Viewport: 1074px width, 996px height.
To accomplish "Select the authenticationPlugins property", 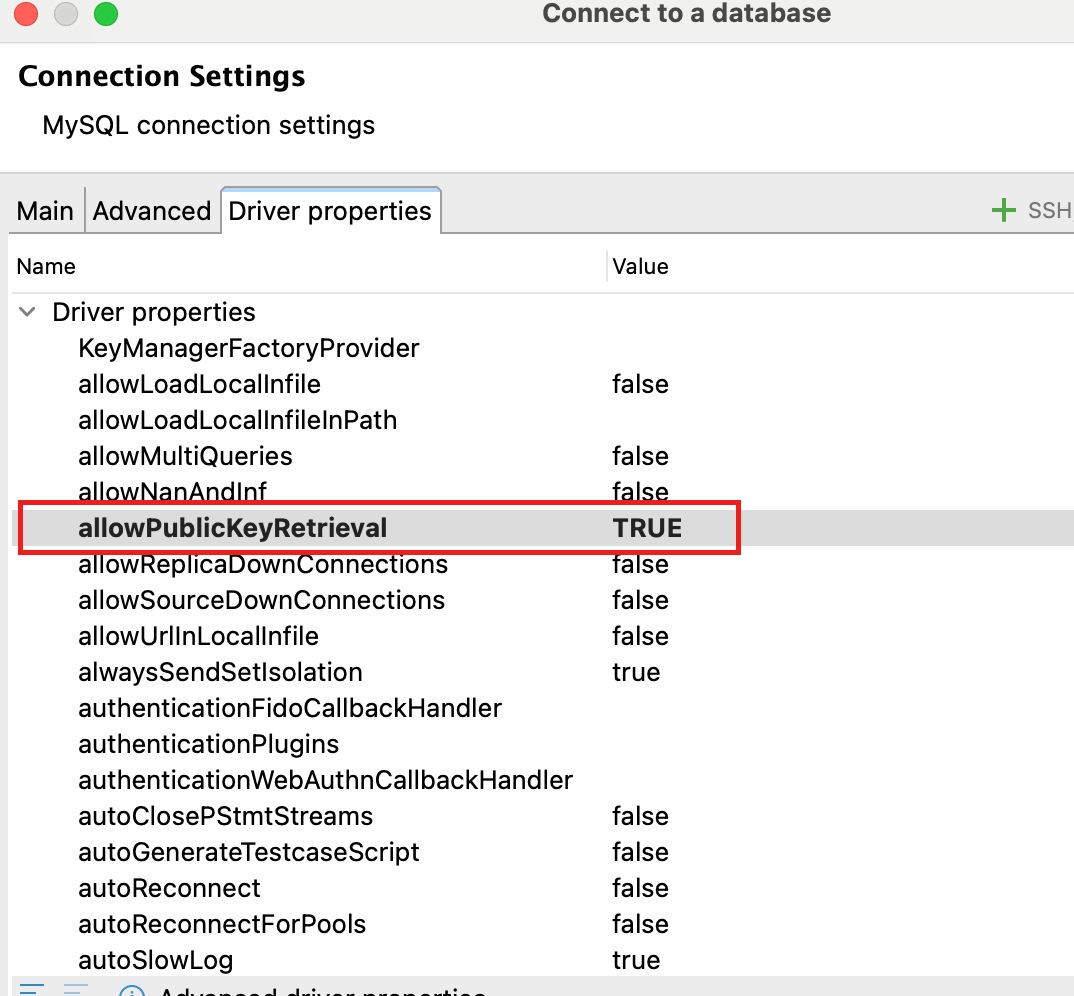I will pos(208,744).
